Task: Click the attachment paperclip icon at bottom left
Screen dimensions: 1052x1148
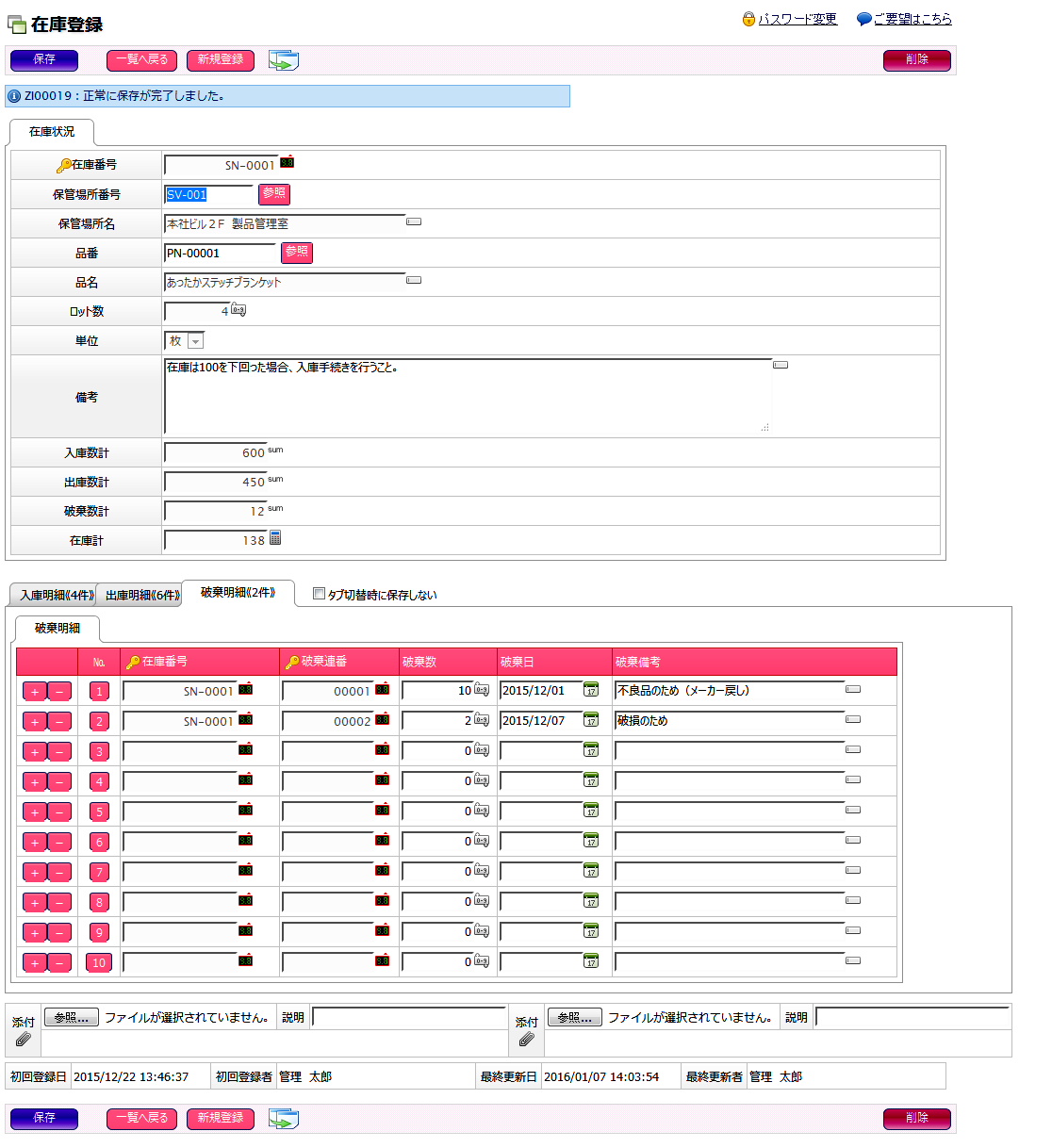Action: click(x=24, y=1039)
